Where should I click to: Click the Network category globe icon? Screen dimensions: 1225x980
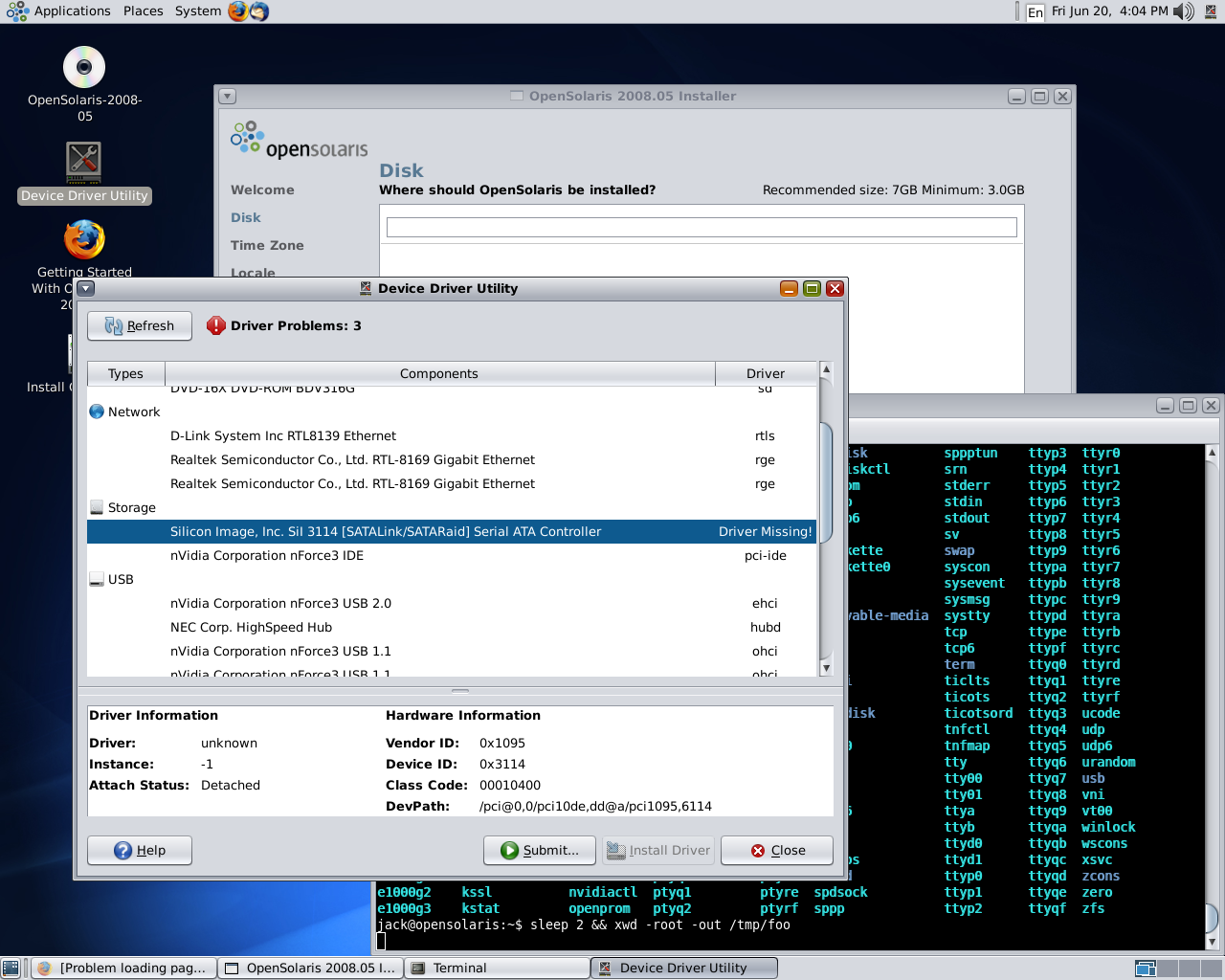pyautogui.click(x=96, y=412)
